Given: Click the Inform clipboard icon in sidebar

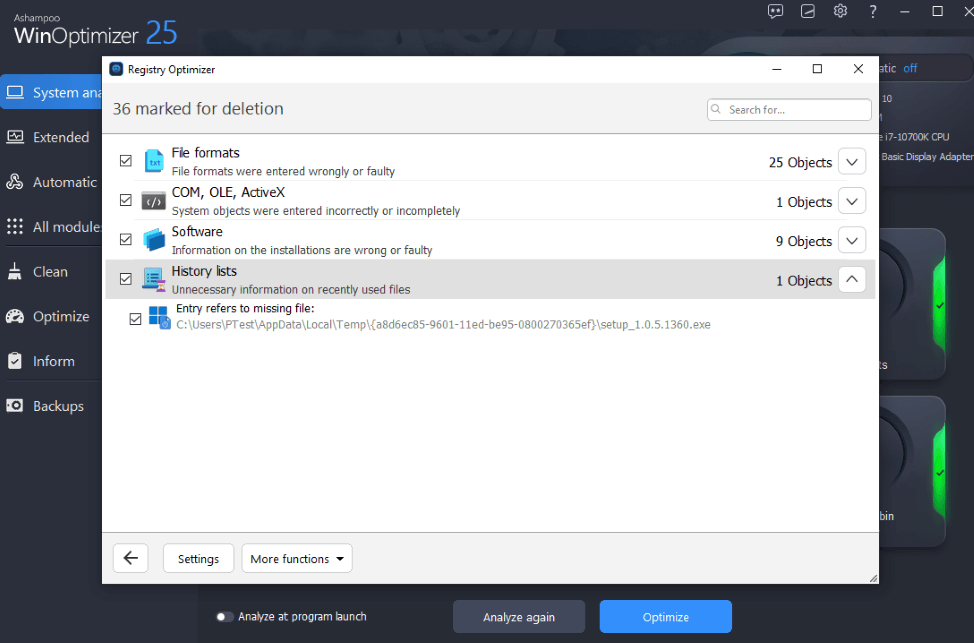Looking at the screenshot, I should 15,361.
